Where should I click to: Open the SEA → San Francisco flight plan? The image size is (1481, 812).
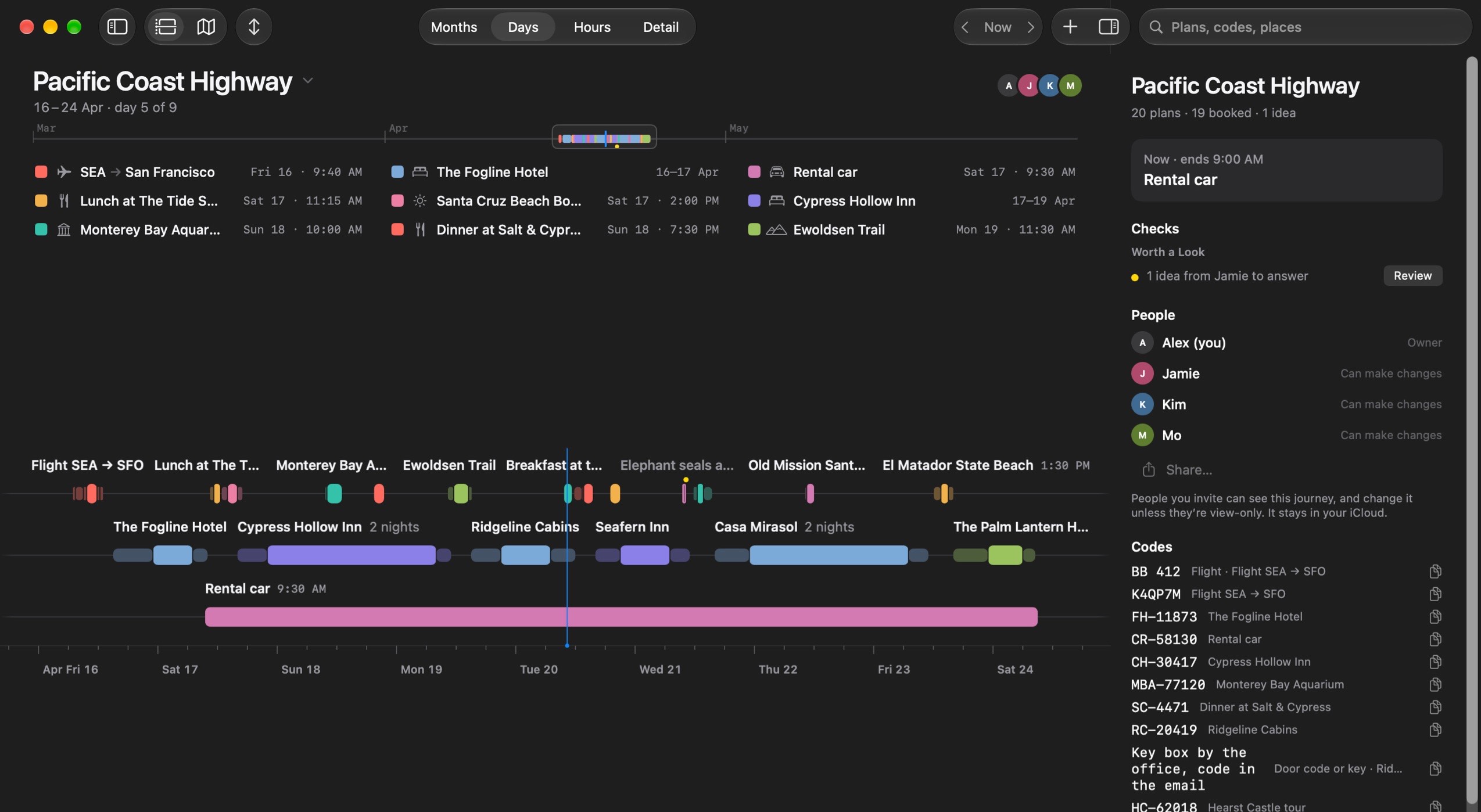tap(198, 172)
